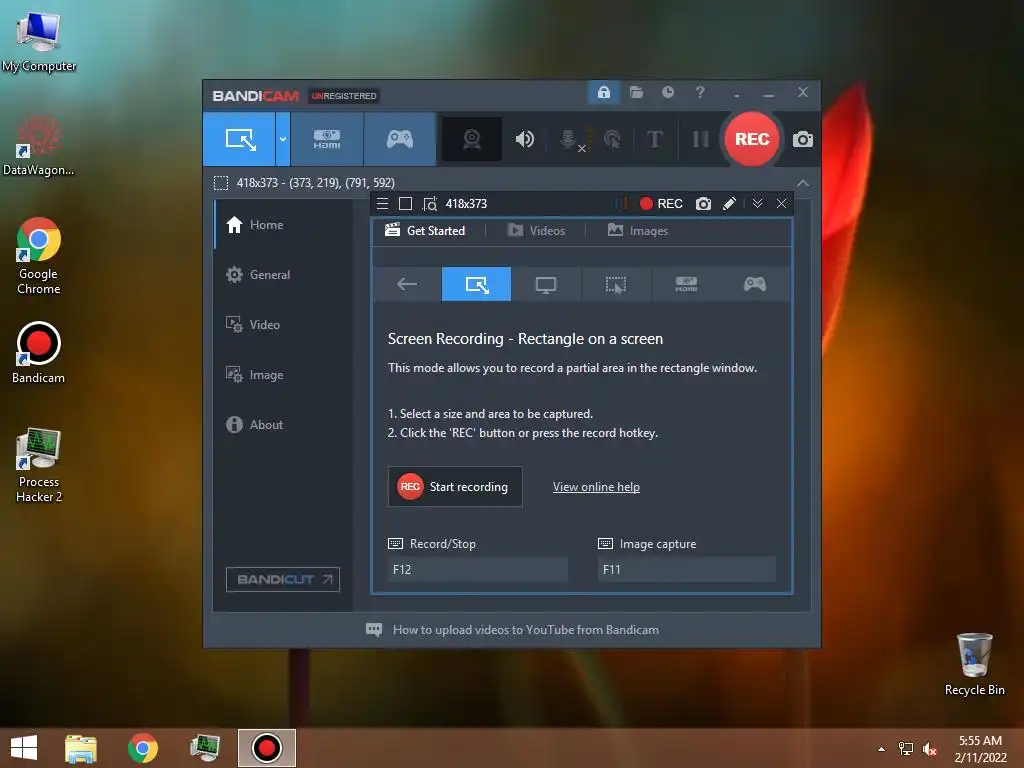Open File Explorer from the taskbar

coord(81,748)
